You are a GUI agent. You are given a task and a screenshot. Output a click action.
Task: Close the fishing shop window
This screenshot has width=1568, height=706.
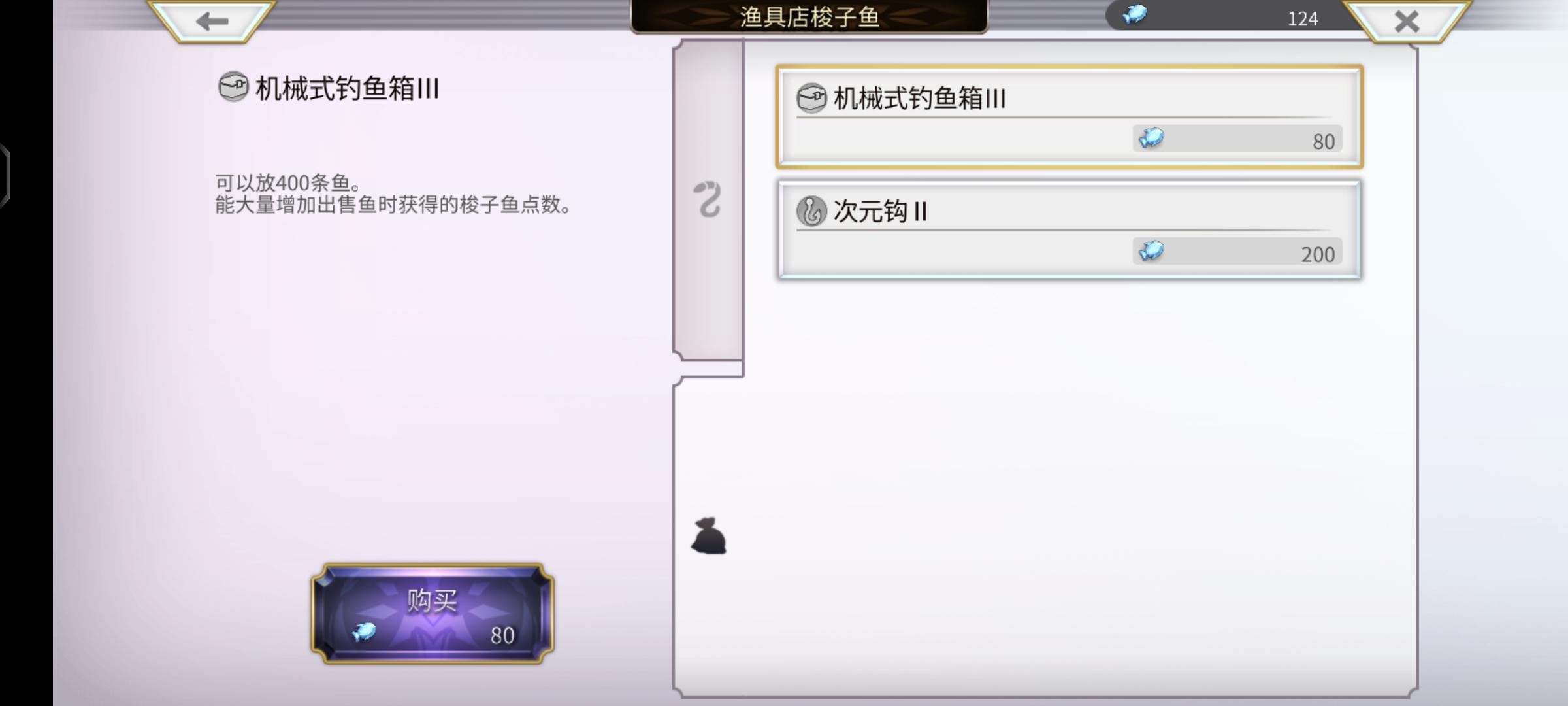(1406, 21)
